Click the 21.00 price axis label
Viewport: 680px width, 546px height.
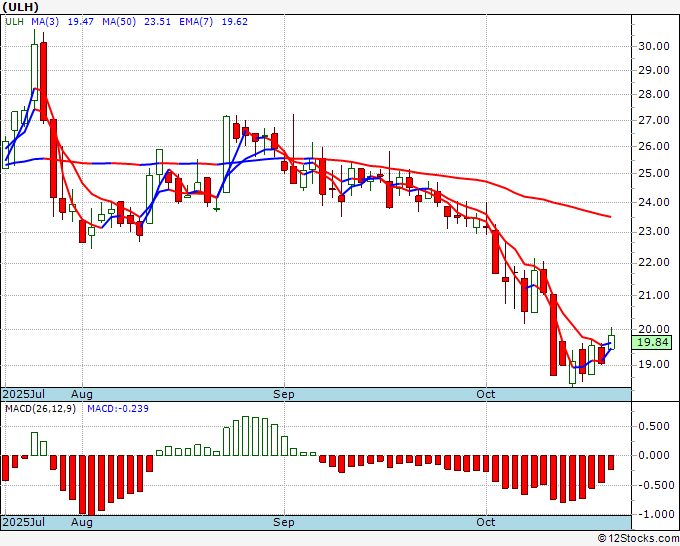click(x=654, y=295)
